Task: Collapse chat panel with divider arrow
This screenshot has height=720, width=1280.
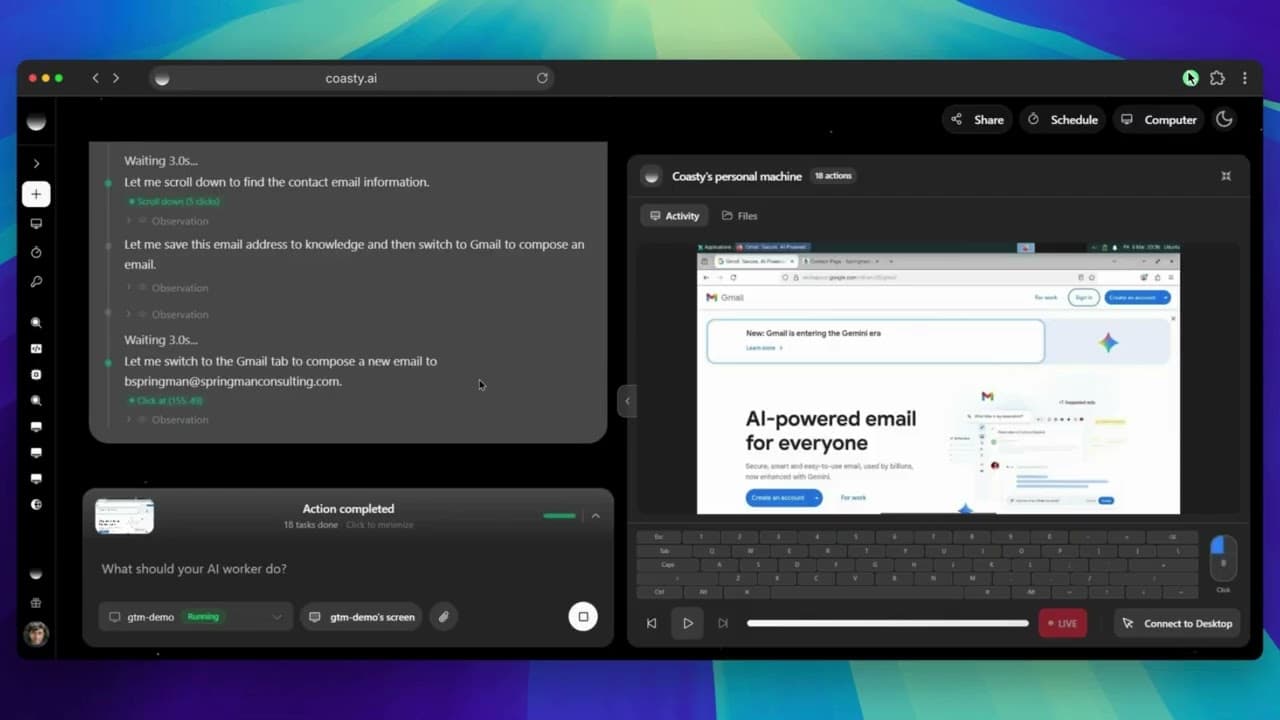Action: point(627,401)
